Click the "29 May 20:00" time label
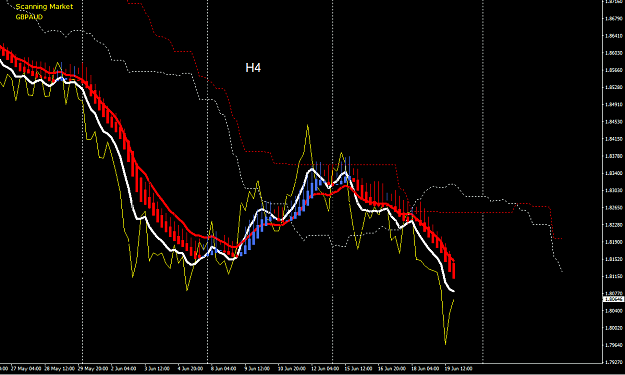This screenshot has height=375, width=625. [93, 369]
